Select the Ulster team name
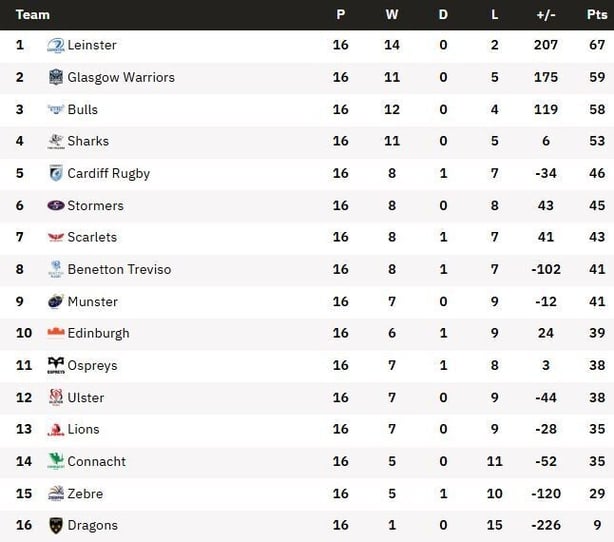Screen dimensions: 614x542 tap(86, 397)
